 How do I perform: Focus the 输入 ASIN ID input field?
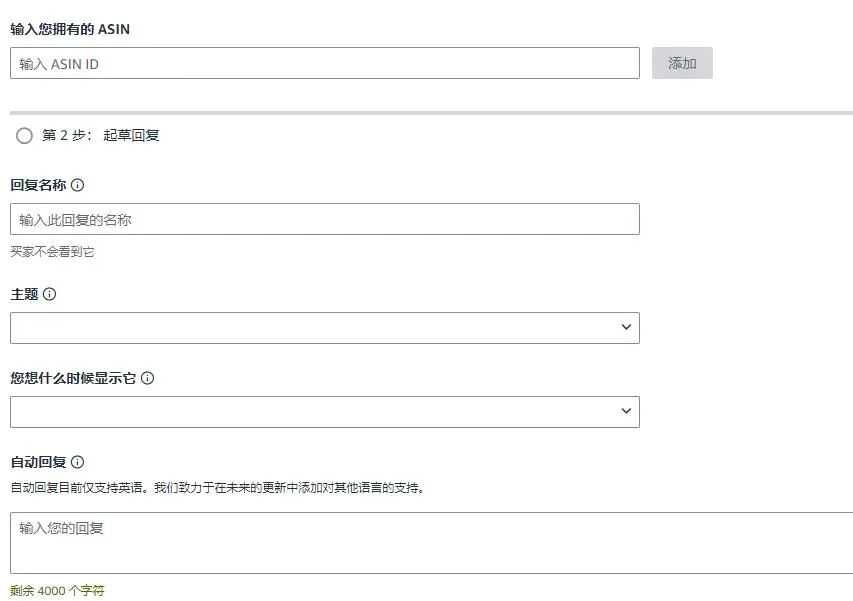coord(324,64)
